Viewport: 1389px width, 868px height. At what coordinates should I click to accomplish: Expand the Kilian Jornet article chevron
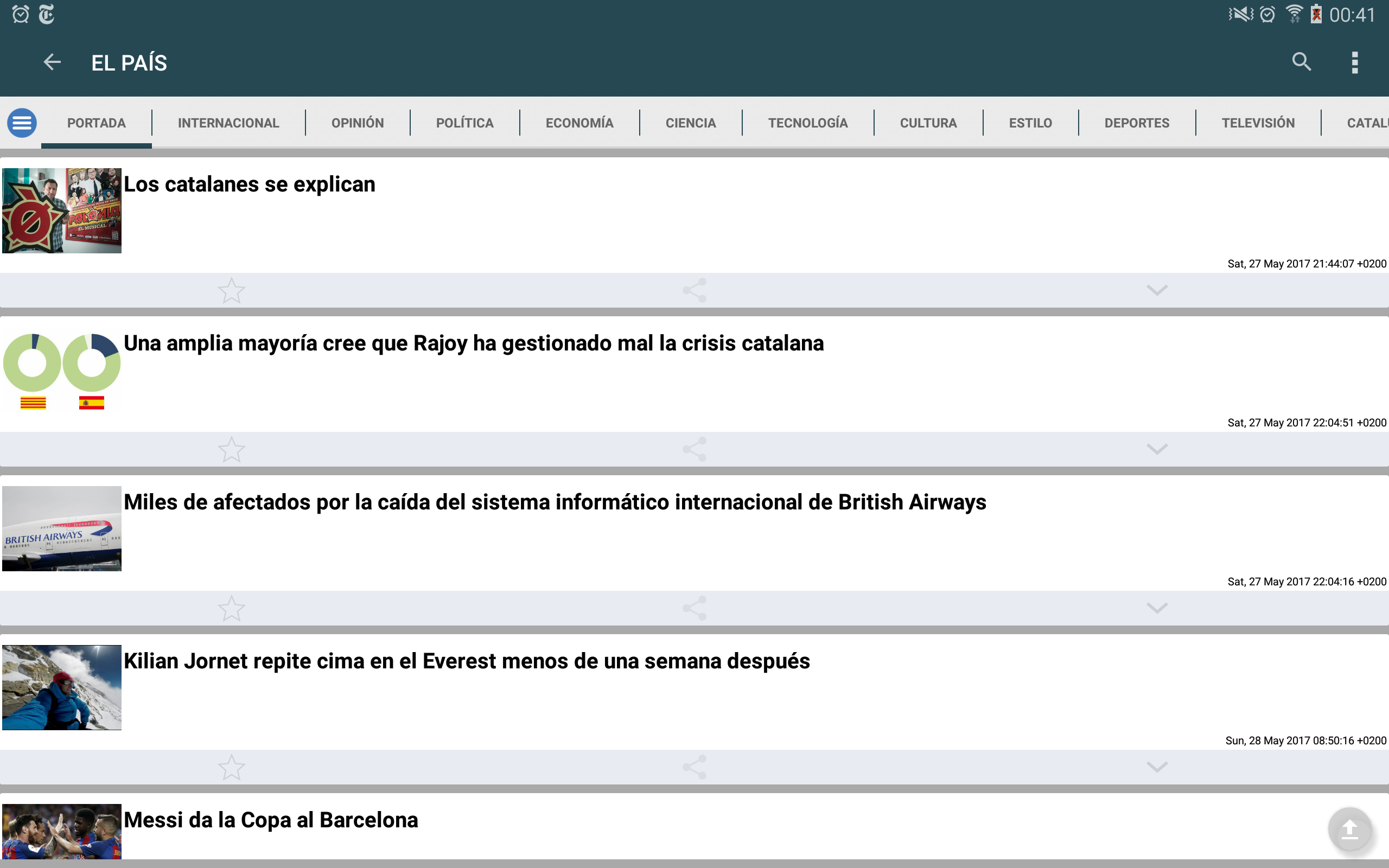coord(1157,767)
